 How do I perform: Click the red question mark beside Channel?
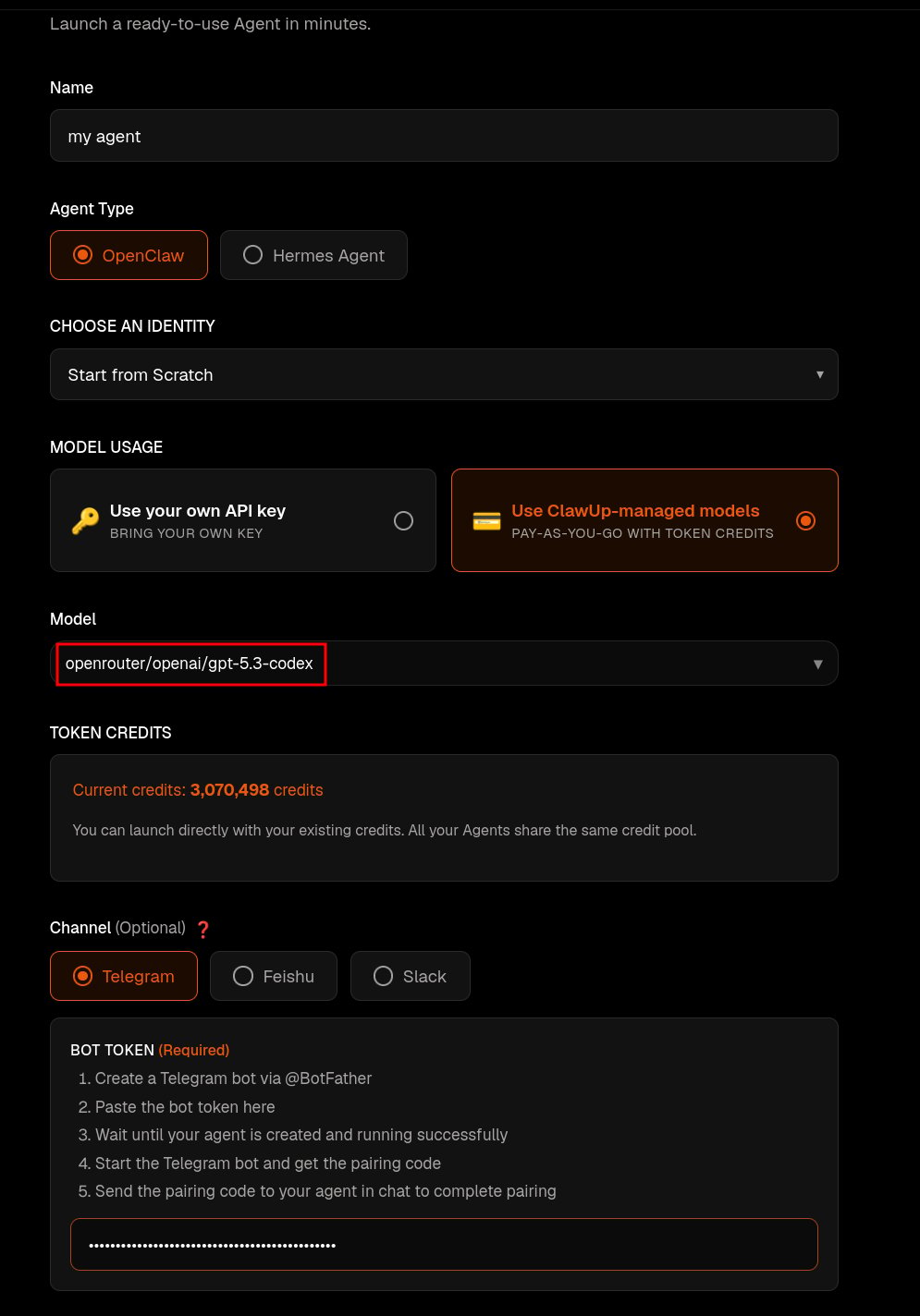tap(203, 929)
